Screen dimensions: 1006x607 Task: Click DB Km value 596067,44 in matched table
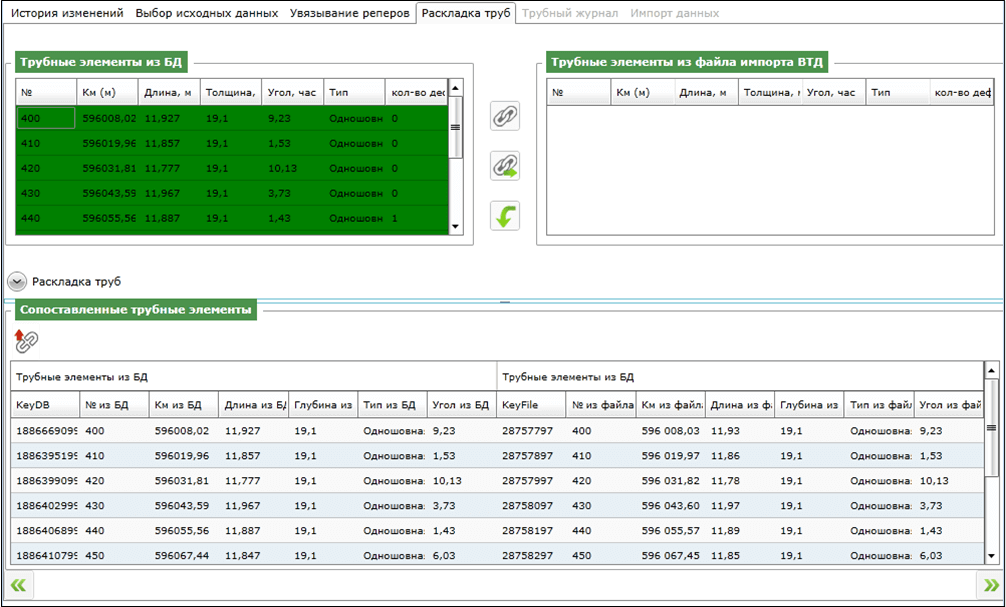[x=182, y=556]
